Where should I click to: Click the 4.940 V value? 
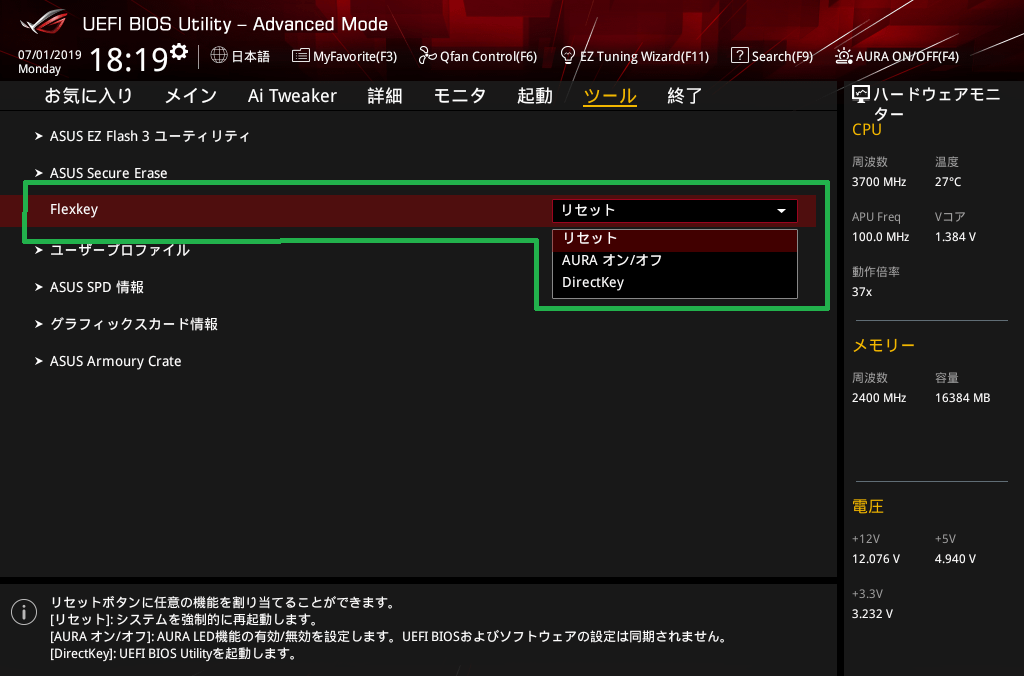click(955, 559)
